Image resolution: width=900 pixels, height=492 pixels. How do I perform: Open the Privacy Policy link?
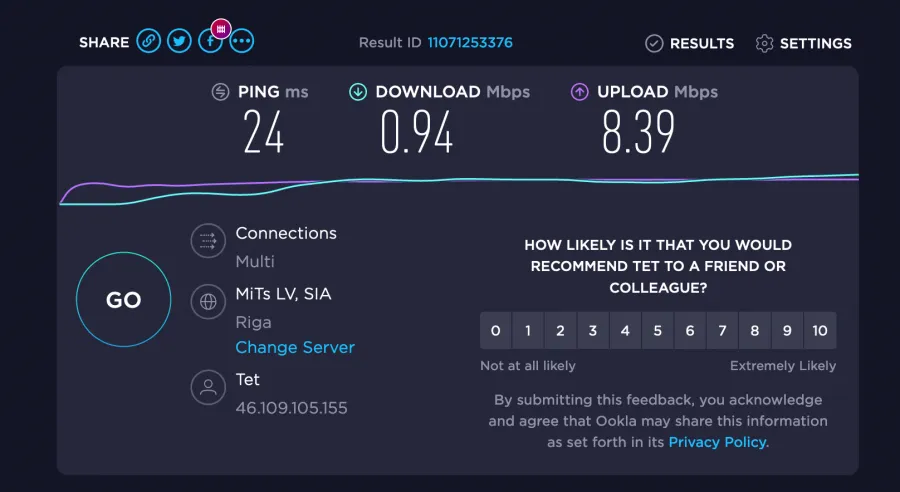717,442
